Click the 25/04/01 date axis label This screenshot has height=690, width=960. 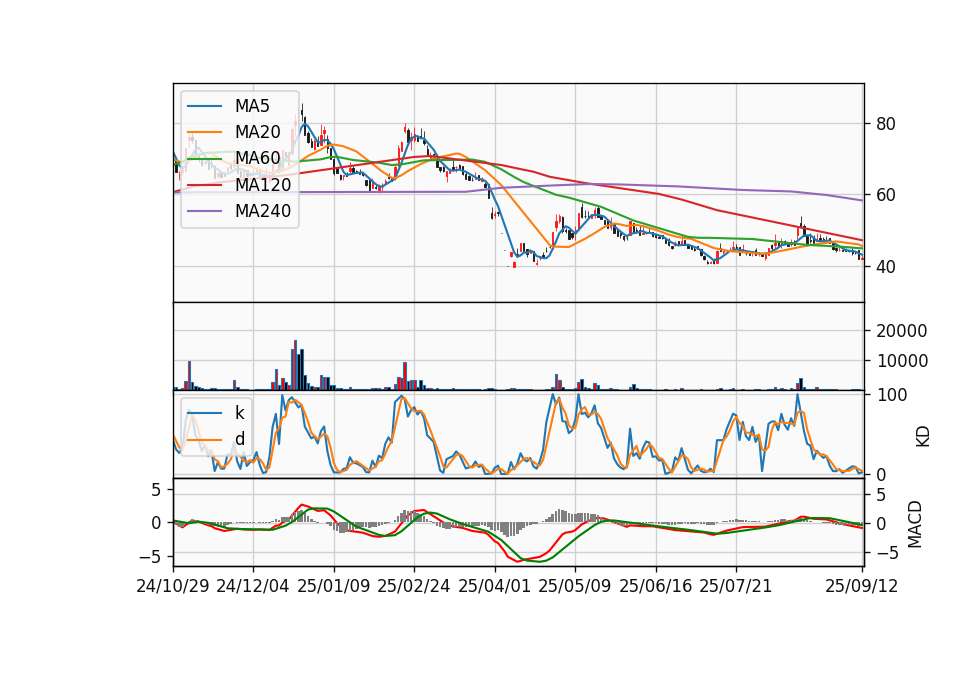click(x=495, y=586)
